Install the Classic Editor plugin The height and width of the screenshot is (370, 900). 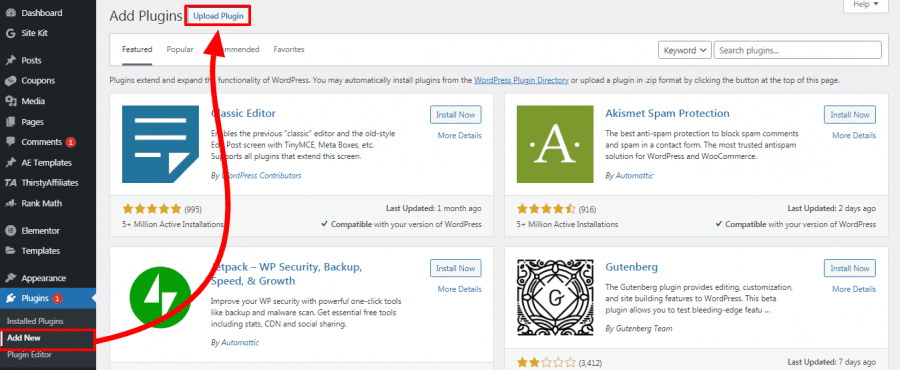pos(456,115)
